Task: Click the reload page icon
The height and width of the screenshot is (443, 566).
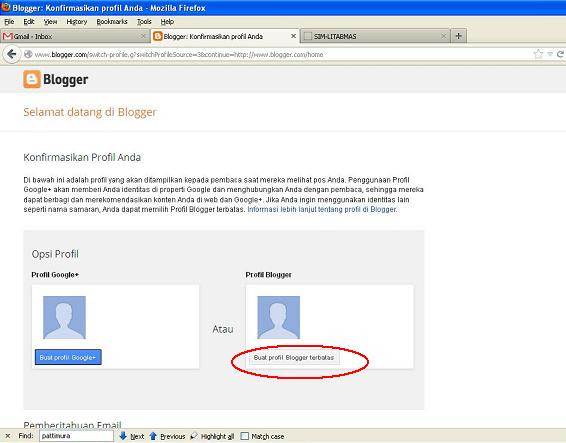Action: tap(560, 55)
